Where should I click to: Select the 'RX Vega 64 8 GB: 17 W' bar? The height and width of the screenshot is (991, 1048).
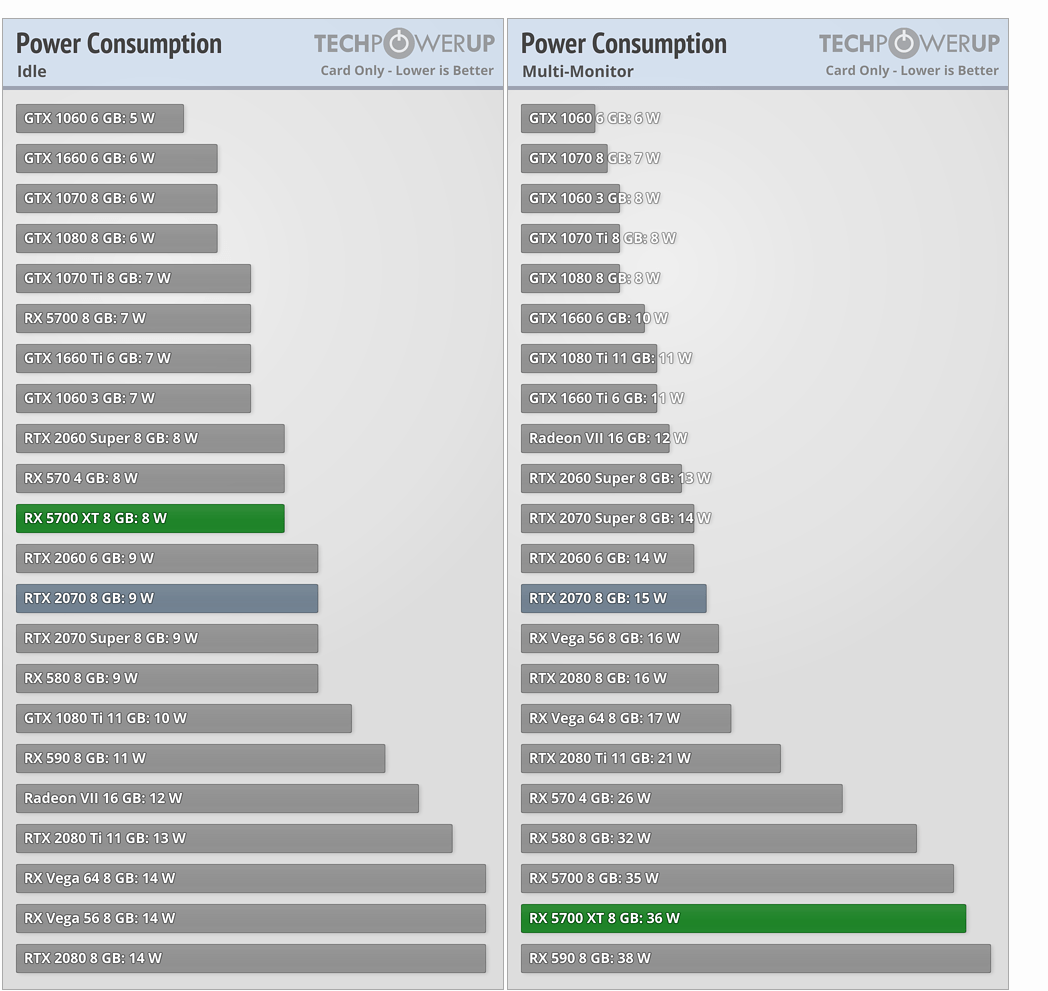click(x=626, y=718)
